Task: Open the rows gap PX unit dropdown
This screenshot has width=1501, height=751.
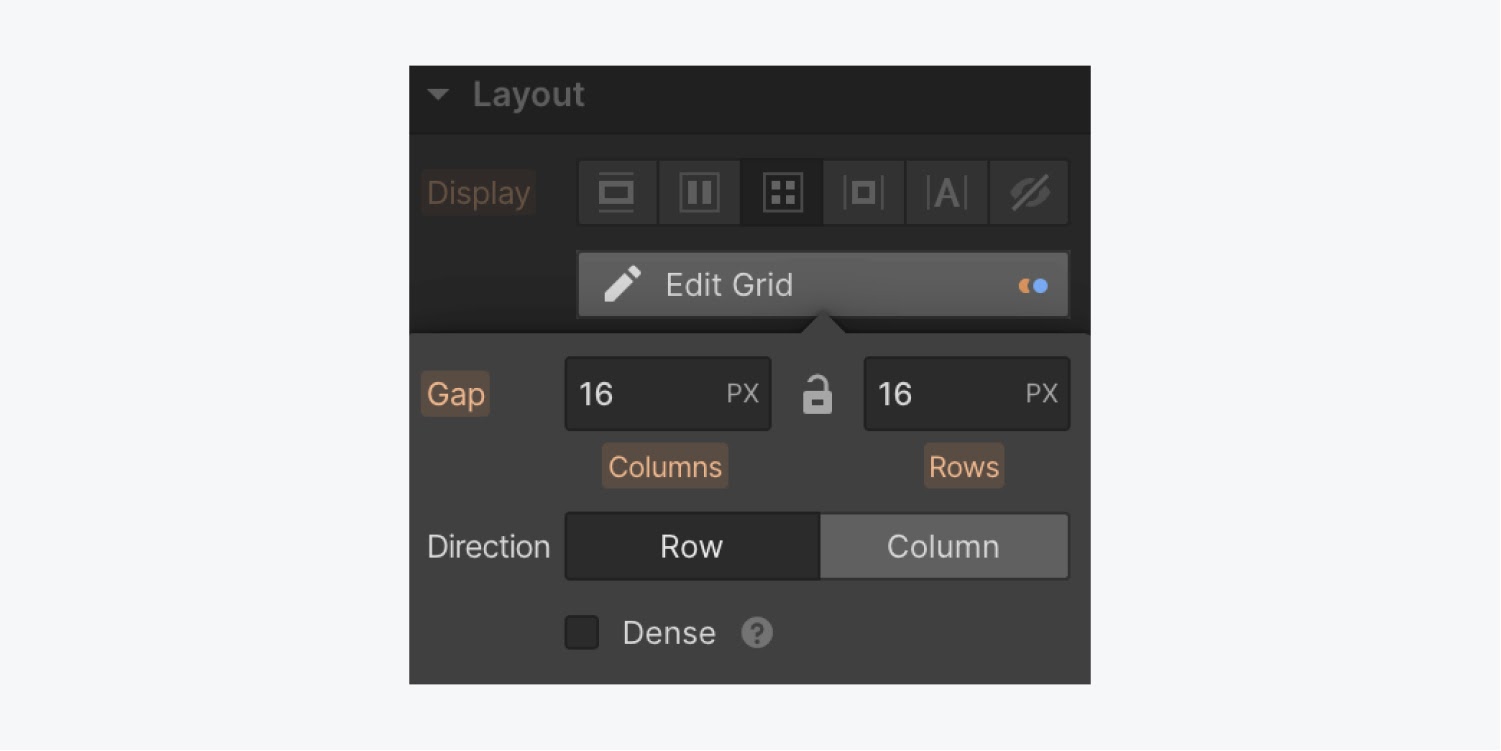Action: [1041, 394]
